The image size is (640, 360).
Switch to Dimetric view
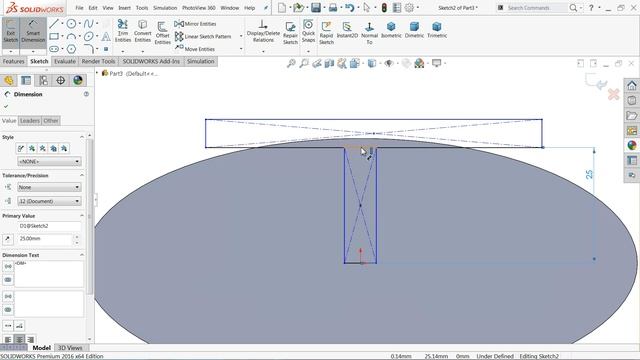tap(414, 31)
